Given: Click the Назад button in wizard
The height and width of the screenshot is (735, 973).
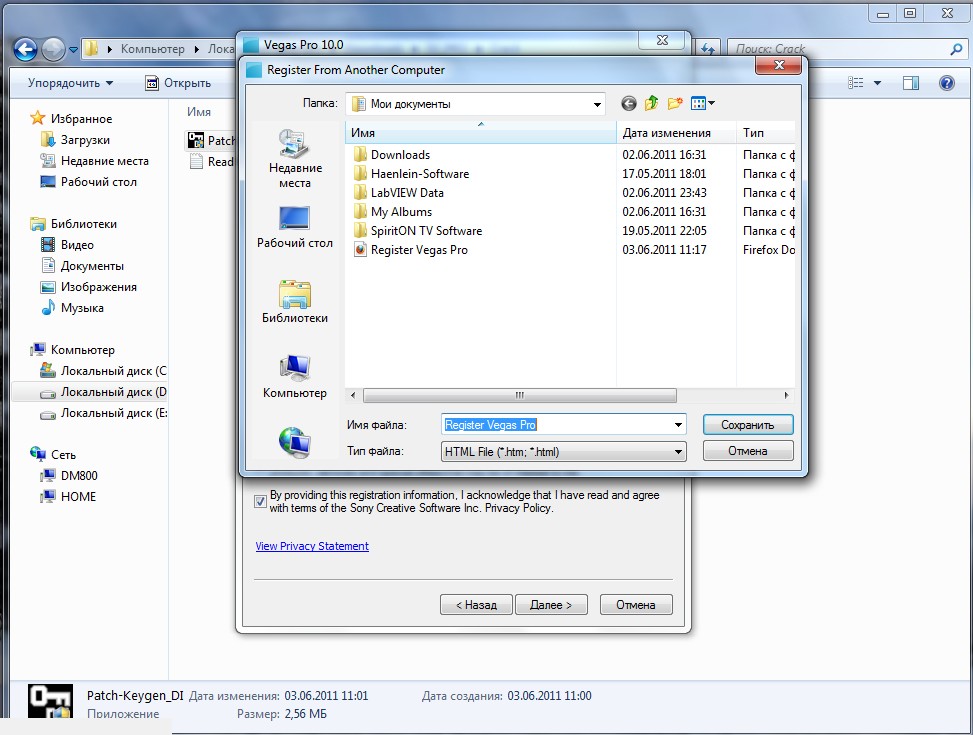Looking at the screenshot, I should point(476,605).
